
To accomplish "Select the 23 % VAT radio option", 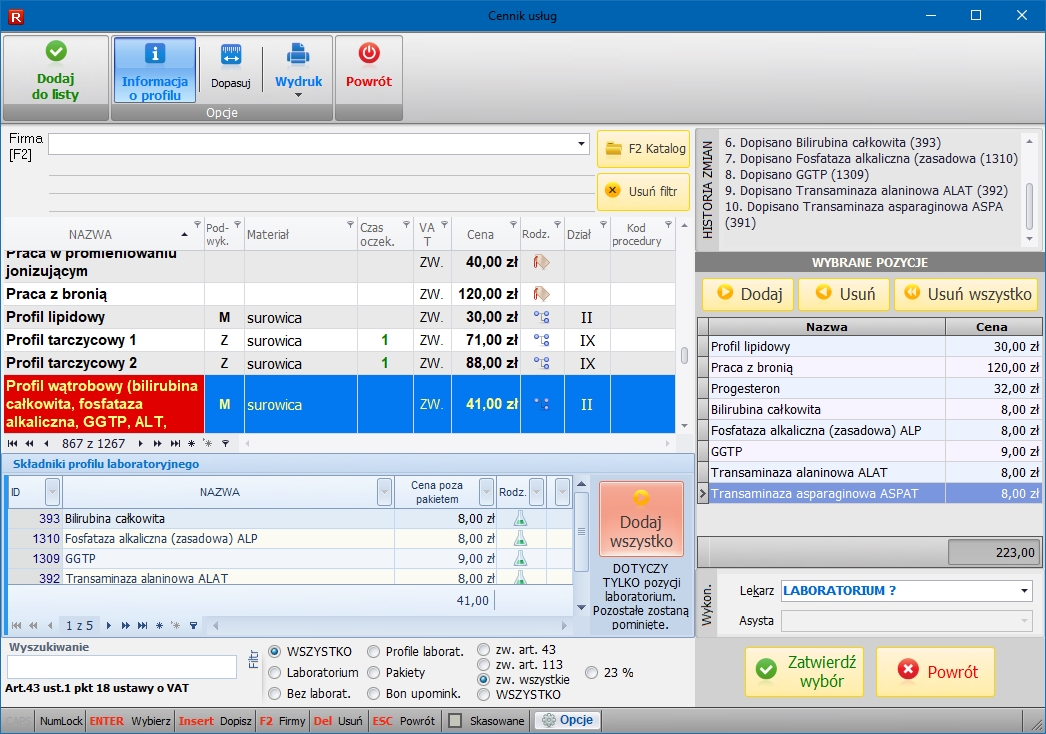I will [593, 673].
